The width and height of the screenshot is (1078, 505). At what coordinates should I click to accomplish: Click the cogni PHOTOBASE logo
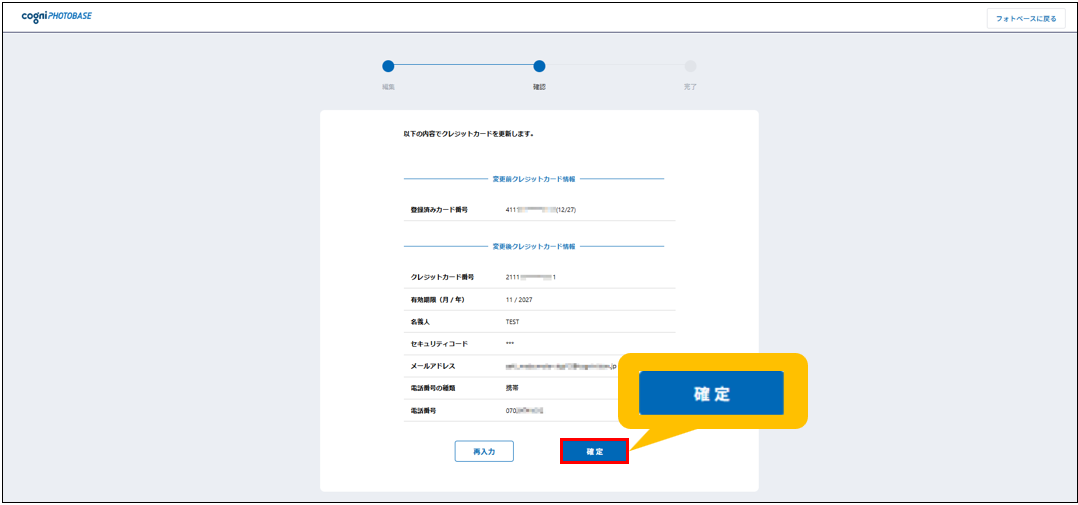56,17
